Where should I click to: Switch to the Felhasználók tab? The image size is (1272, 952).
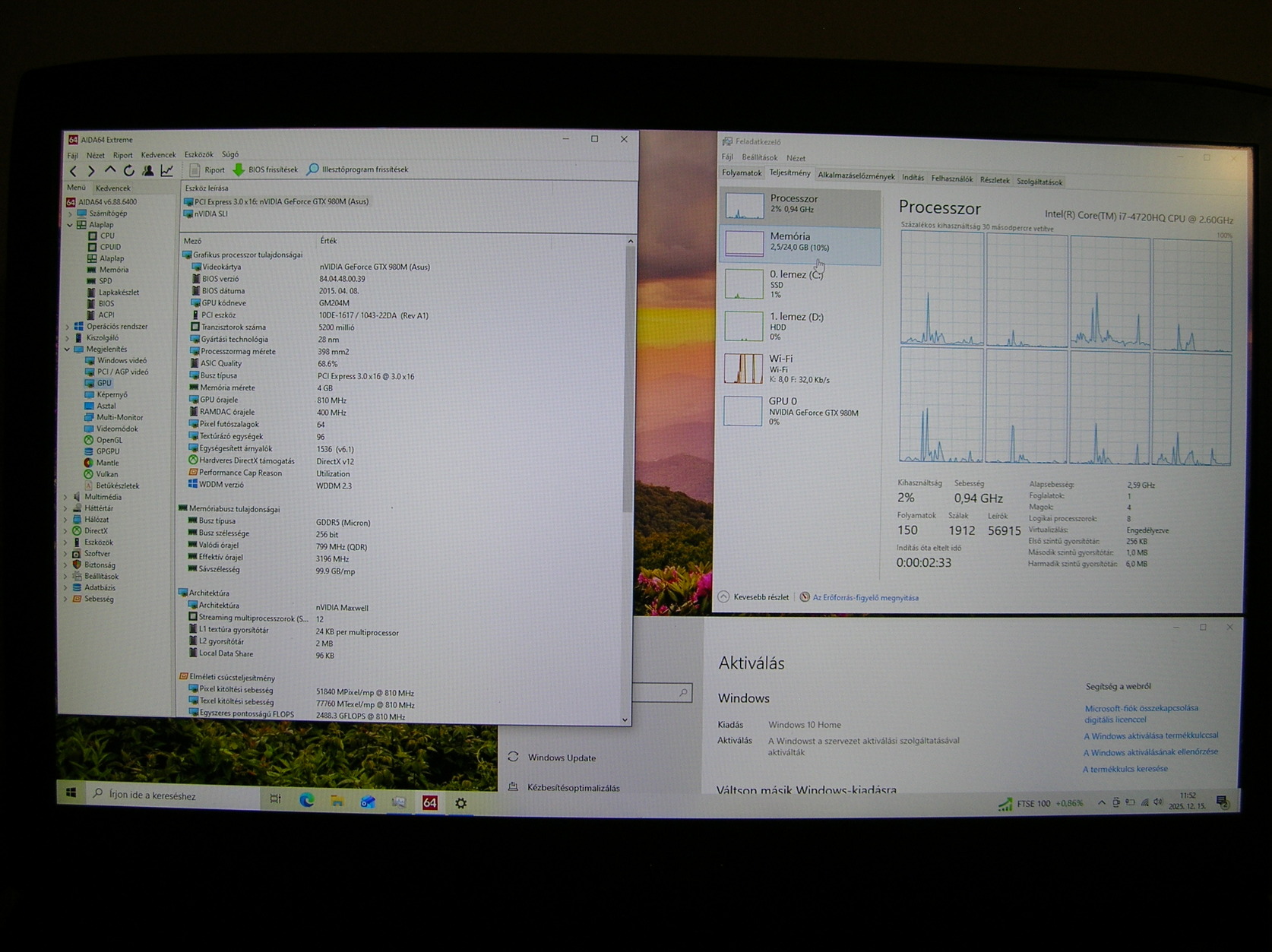tap(952, 179)
